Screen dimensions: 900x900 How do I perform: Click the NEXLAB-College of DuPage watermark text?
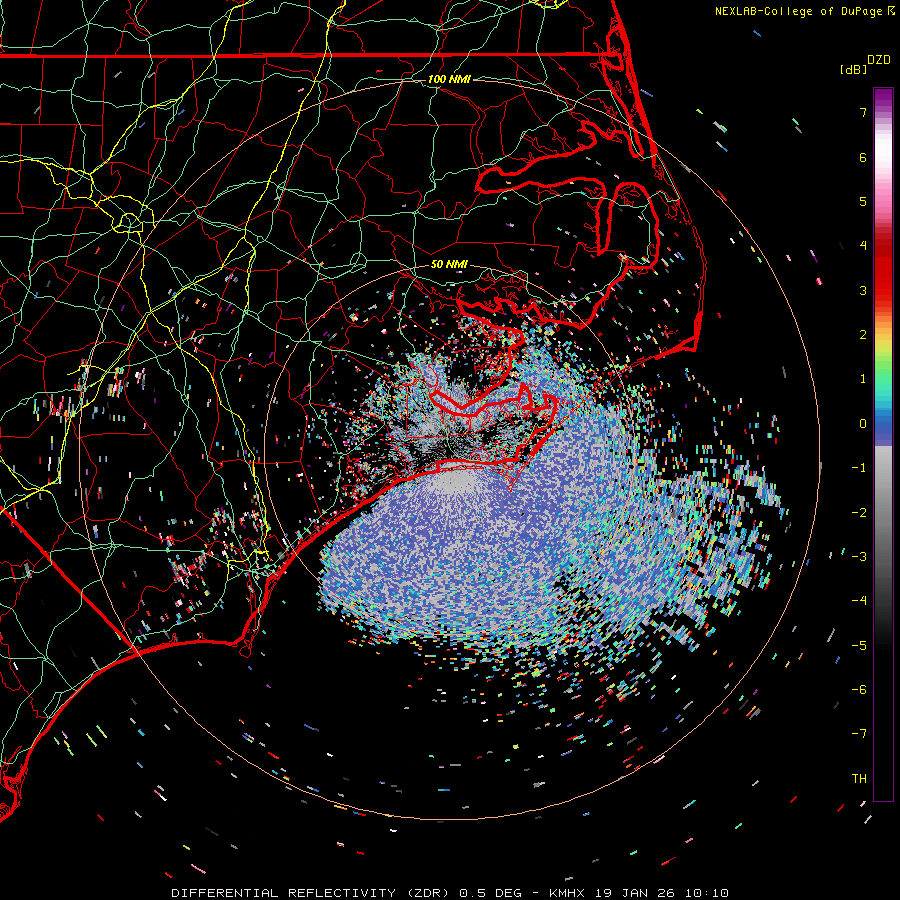click(x=804, y=11)
